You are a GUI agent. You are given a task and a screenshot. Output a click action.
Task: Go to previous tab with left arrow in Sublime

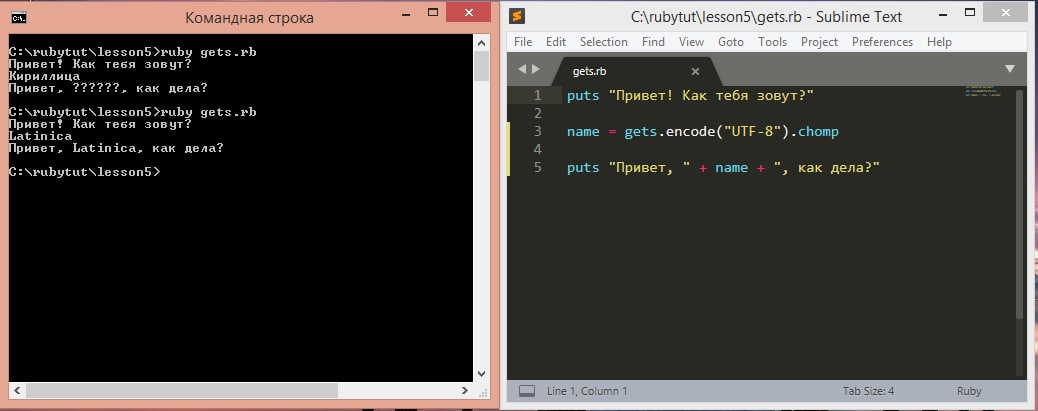point(522,69)
